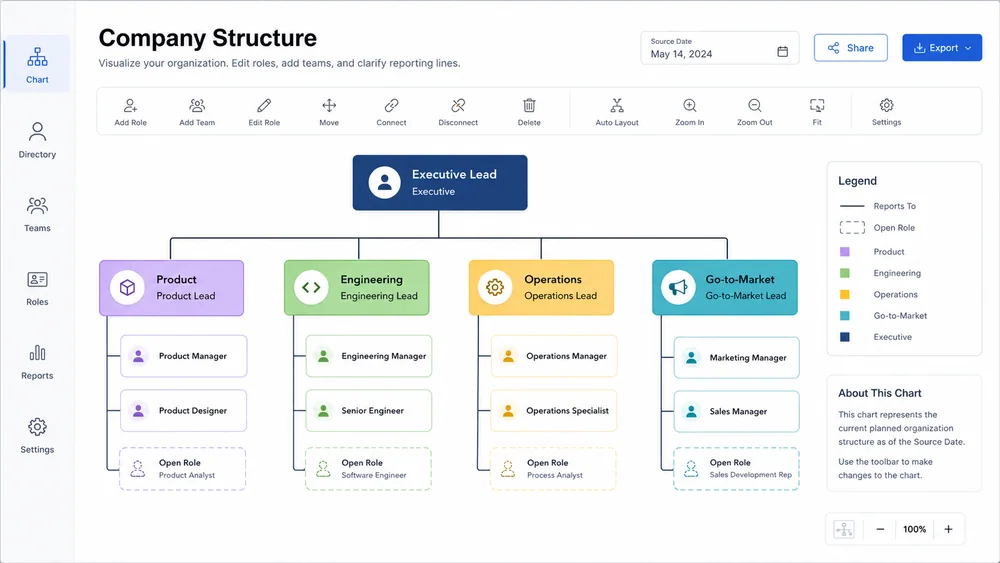
Task: Click the Add Team tool
Action: [x=197, y=112]
